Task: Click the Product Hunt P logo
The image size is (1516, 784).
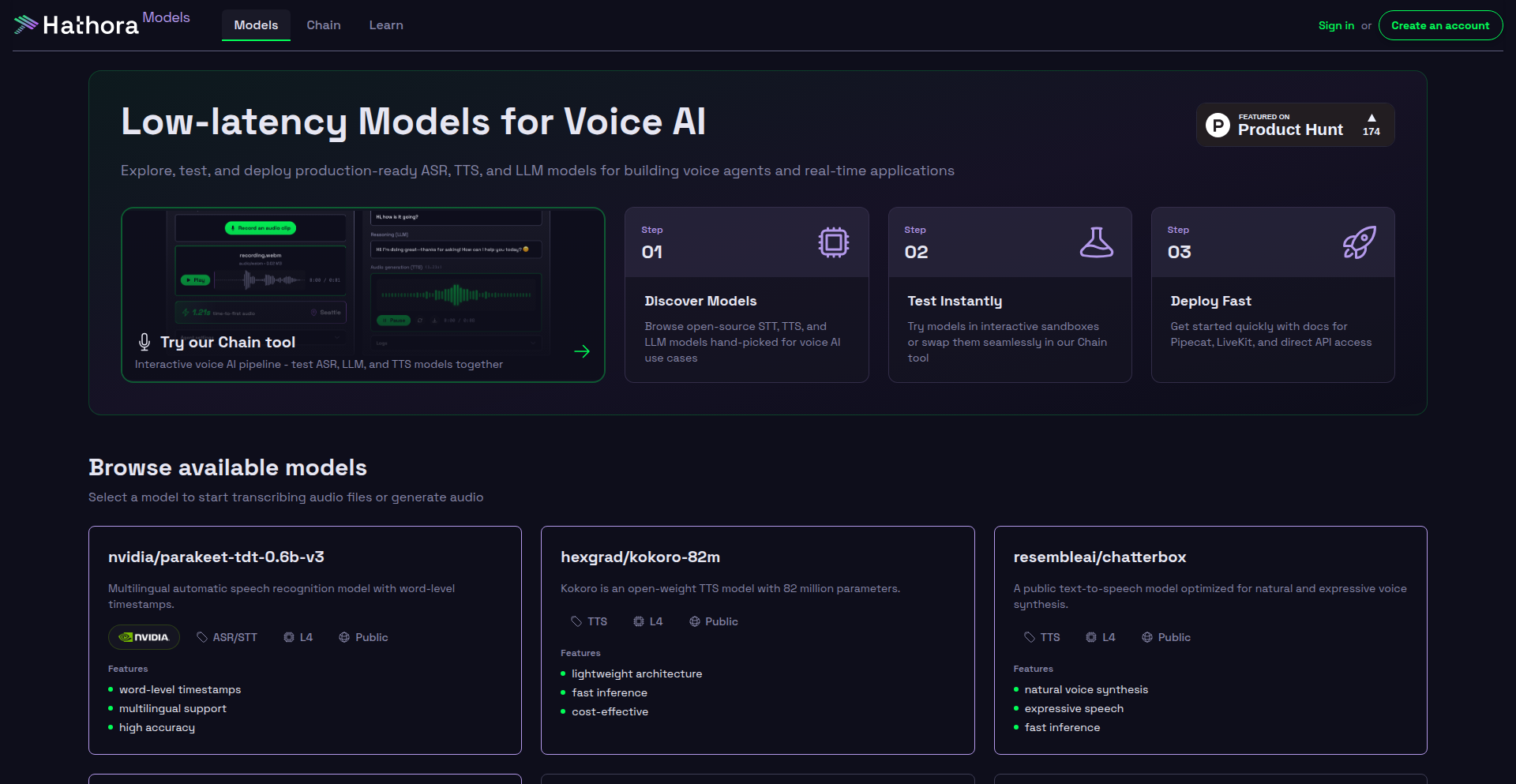Action: pyautogui.click(x=1218, y=125)
